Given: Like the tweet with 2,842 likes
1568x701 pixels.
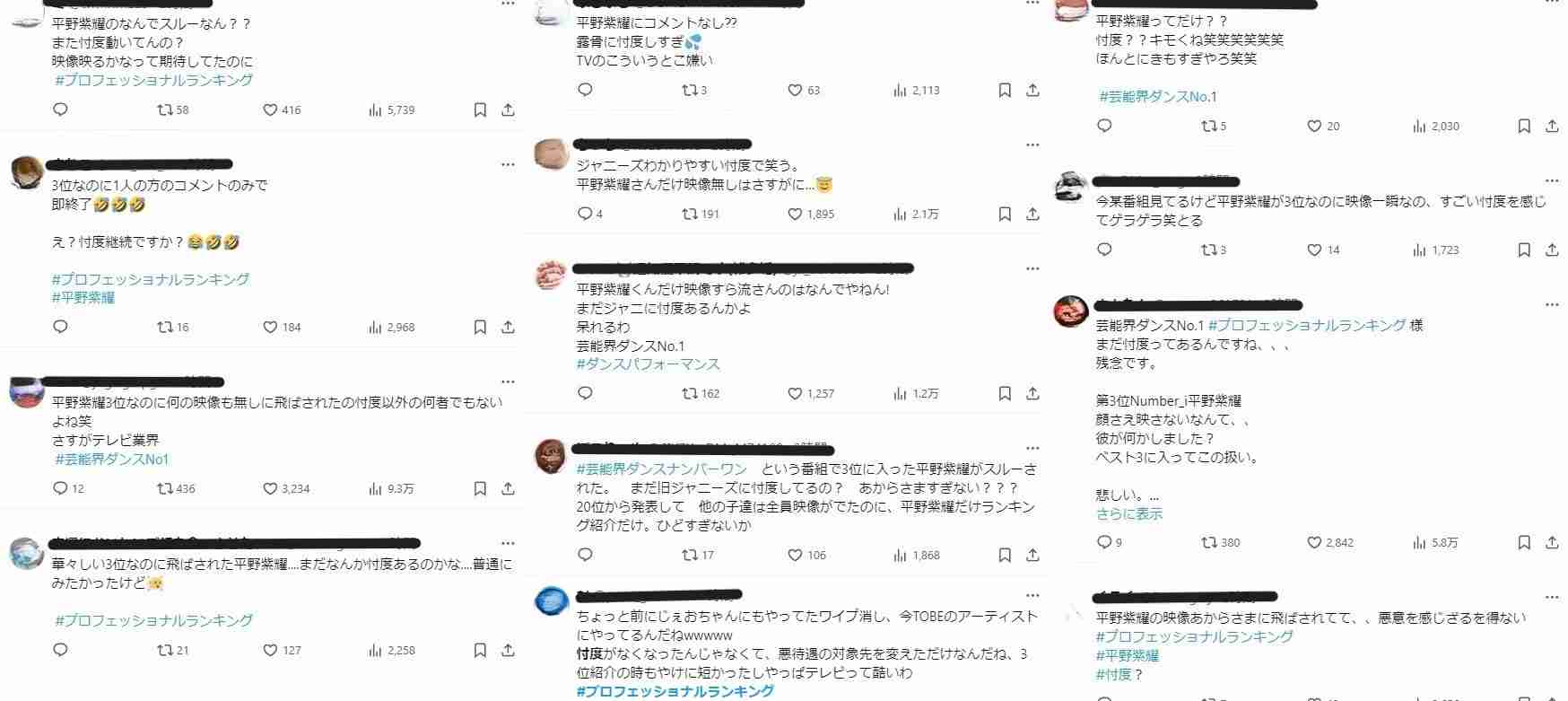Looking at the screenshot, I should (1314, 542).
